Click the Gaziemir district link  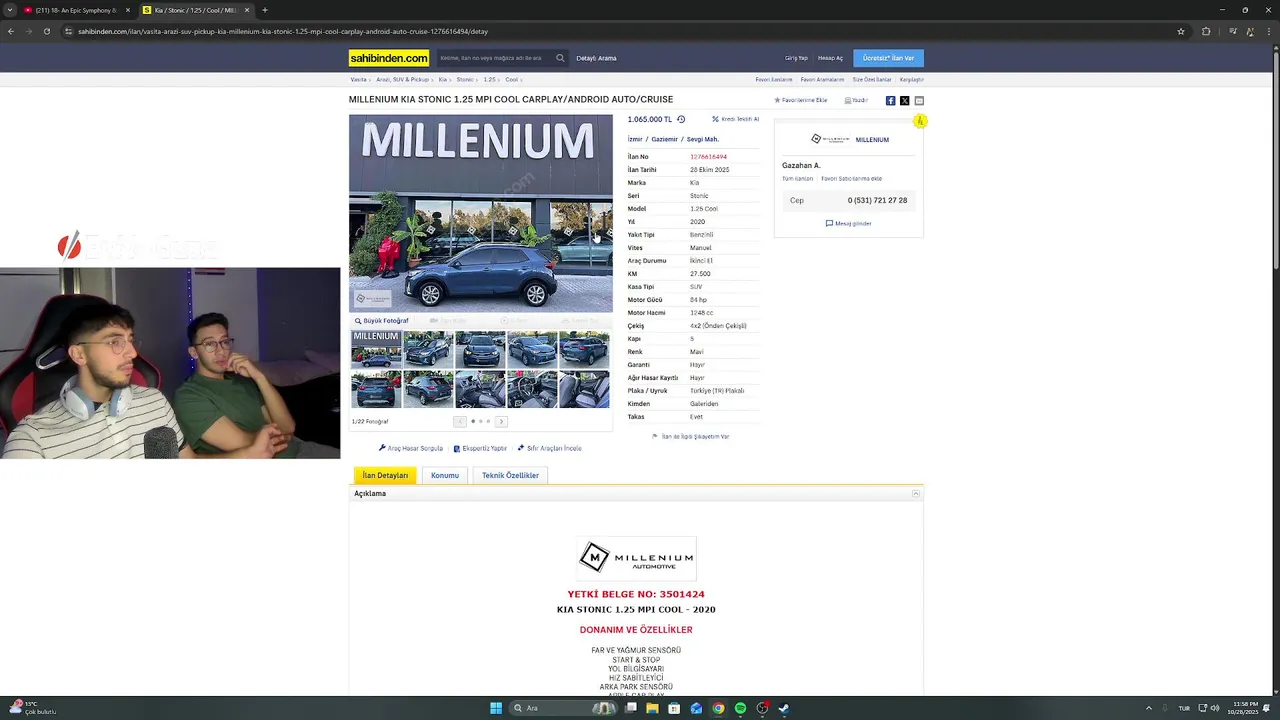[x=664, y=139]
